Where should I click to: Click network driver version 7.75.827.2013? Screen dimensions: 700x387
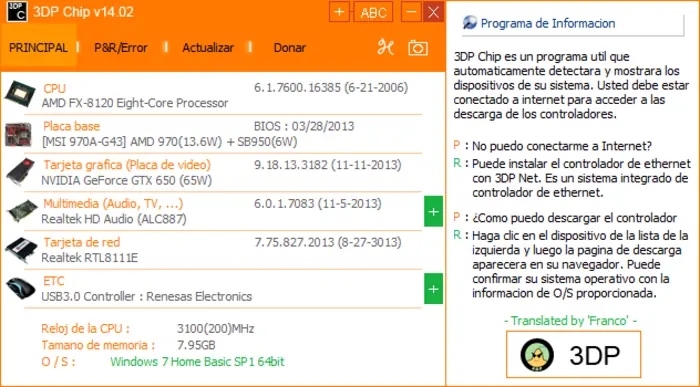pyautogui.click(x=328, y=242)
